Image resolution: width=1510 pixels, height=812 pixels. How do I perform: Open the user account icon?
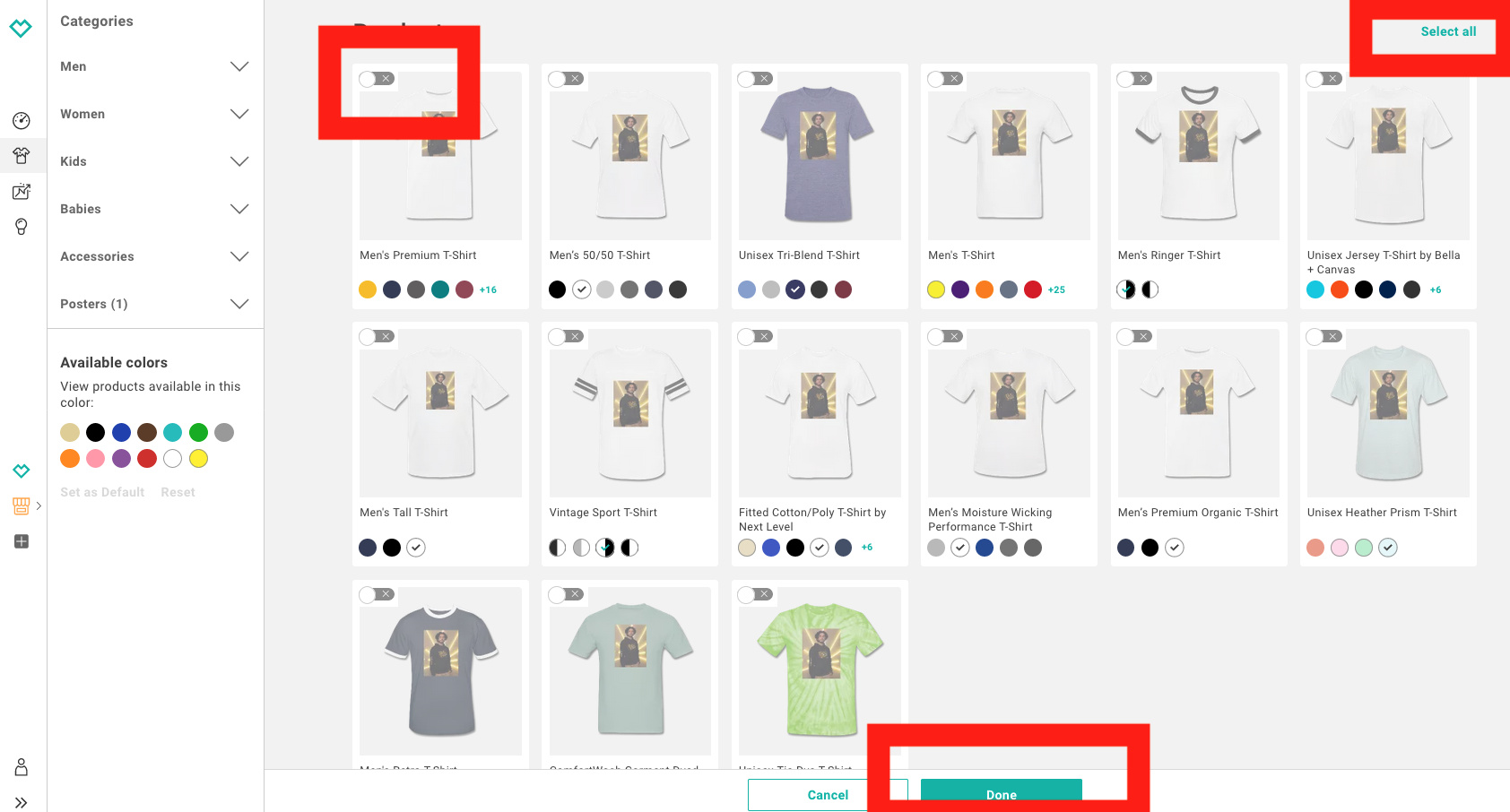tap(22, 767)
